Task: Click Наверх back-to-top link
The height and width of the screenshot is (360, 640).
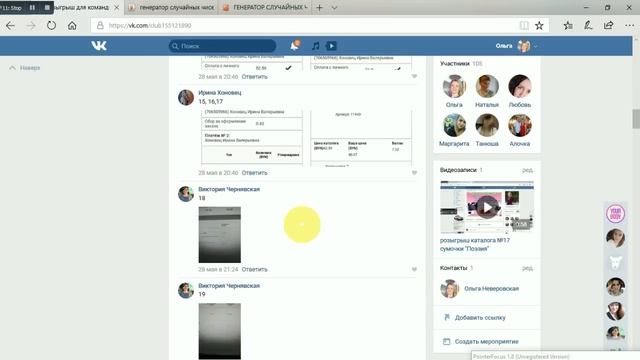Action: 25,68
